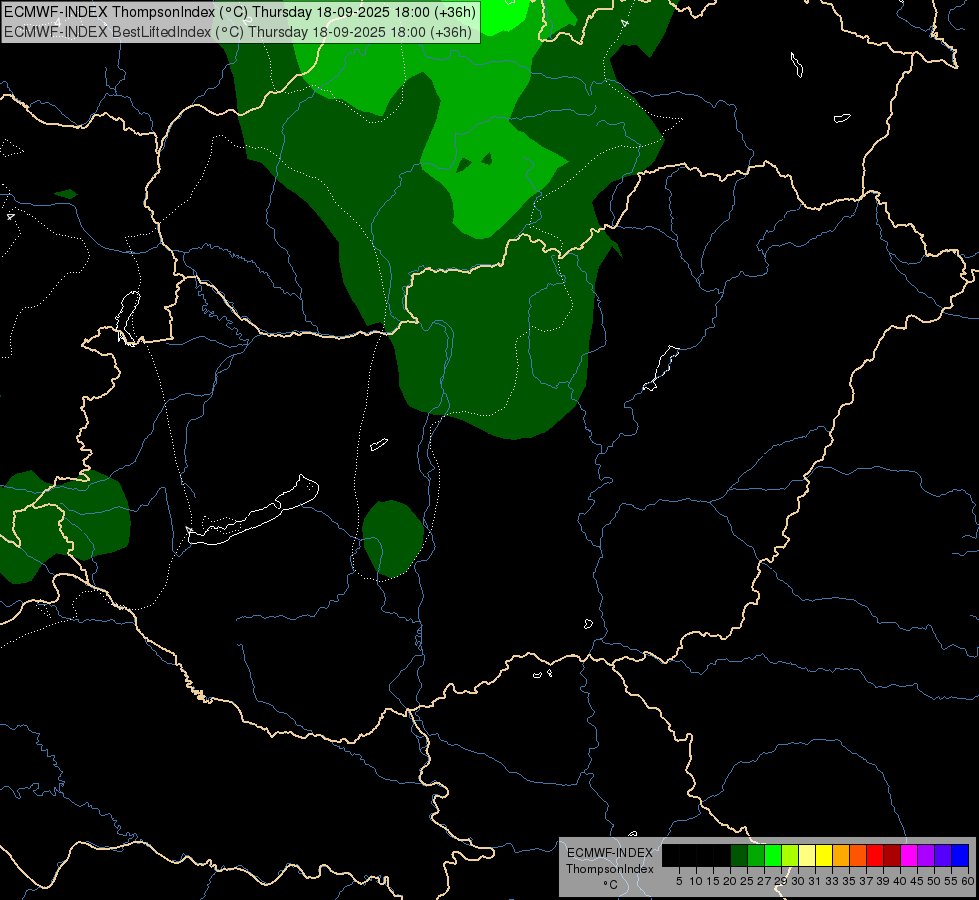Select the ThompsonIndex title line at top
The width and height of the screenshot is (979, 900).
coord(240,12)
